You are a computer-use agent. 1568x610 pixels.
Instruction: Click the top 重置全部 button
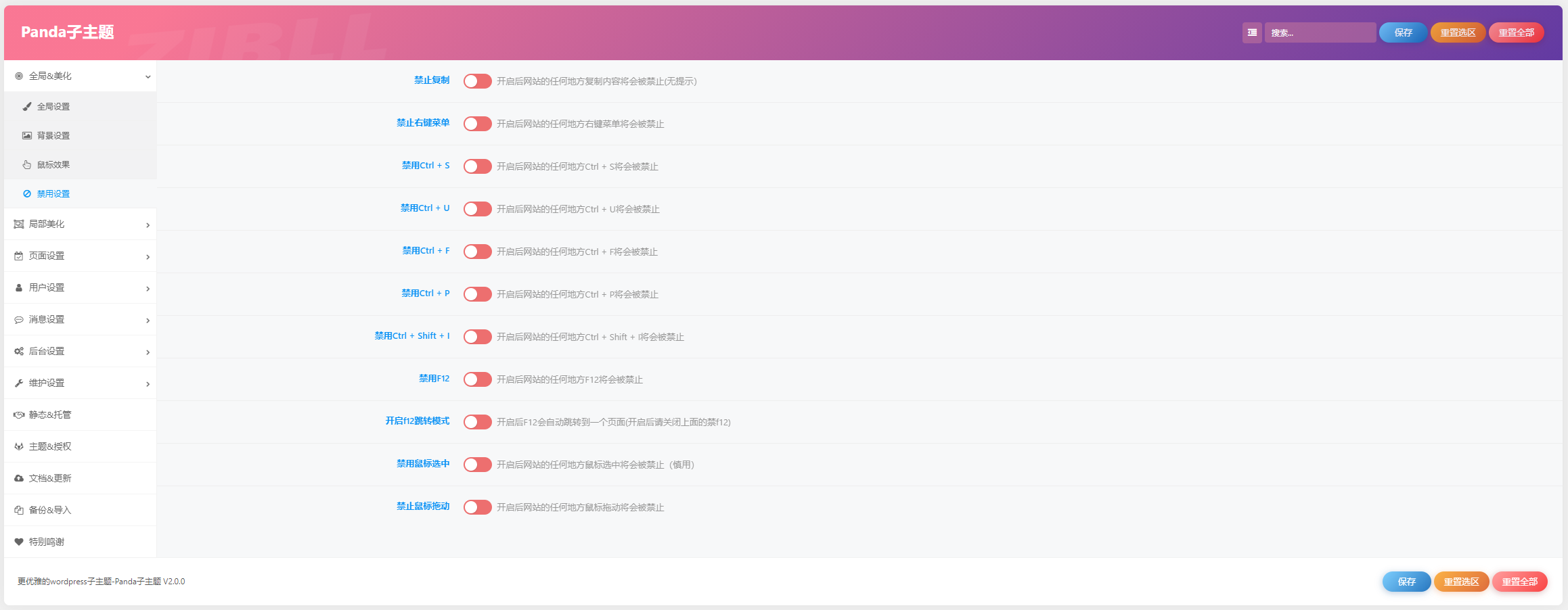coord(1516,32)
